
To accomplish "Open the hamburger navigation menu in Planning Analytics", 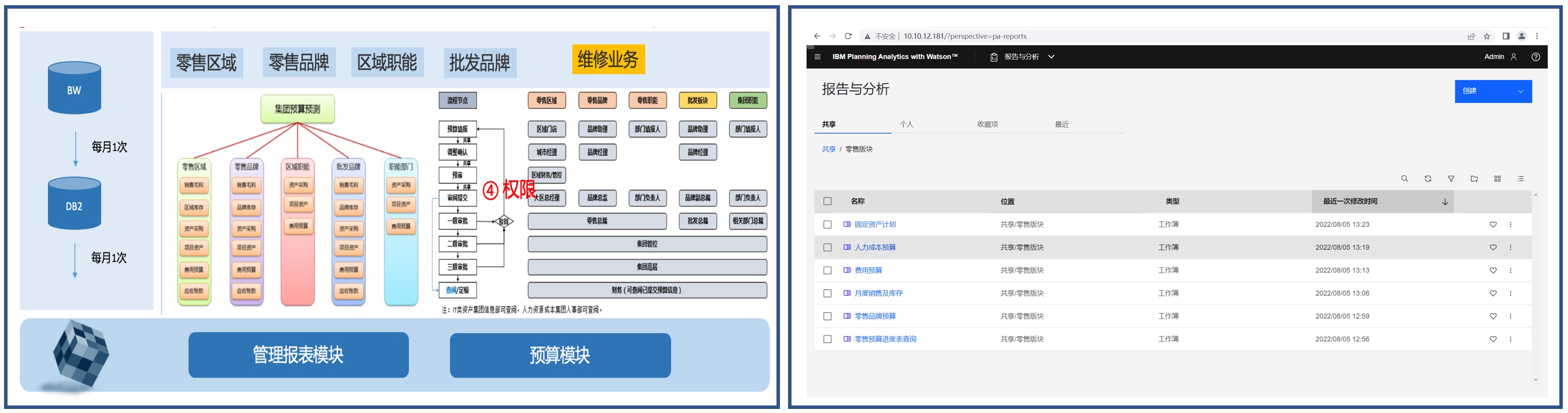I will (x=818, y=57).
